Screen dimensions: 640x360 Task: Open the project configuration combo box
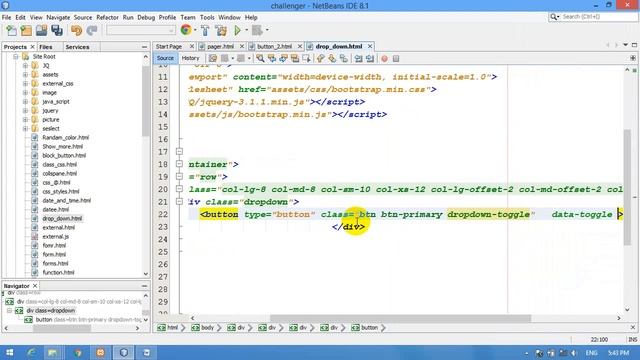coord(140,30)
